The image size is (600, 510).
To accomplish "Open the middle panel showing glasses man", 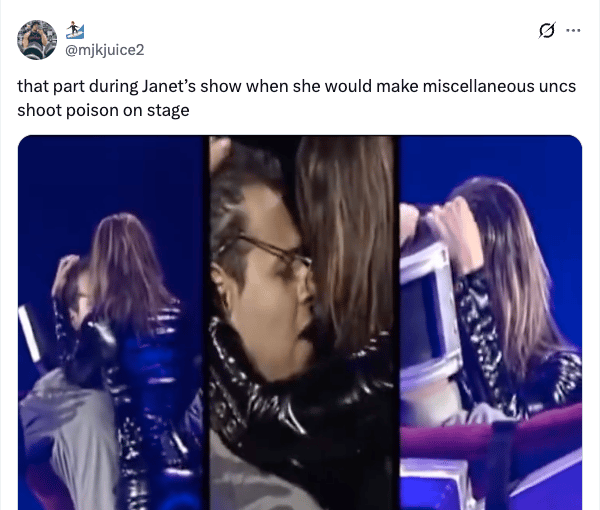I will [x=302, y=322].
